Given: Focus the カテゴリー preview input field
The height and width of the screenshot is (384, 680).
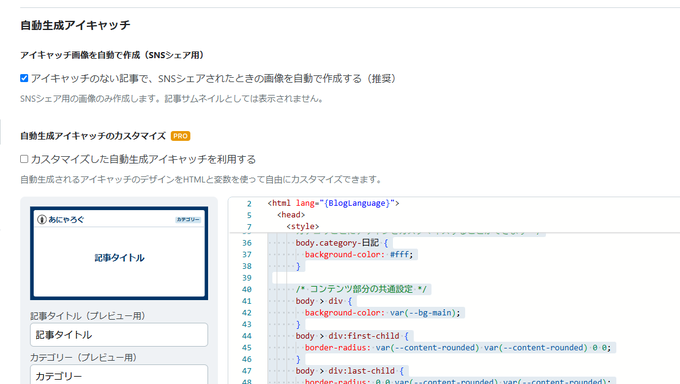Looking at the screenshot, I should (x=119, y=375).
